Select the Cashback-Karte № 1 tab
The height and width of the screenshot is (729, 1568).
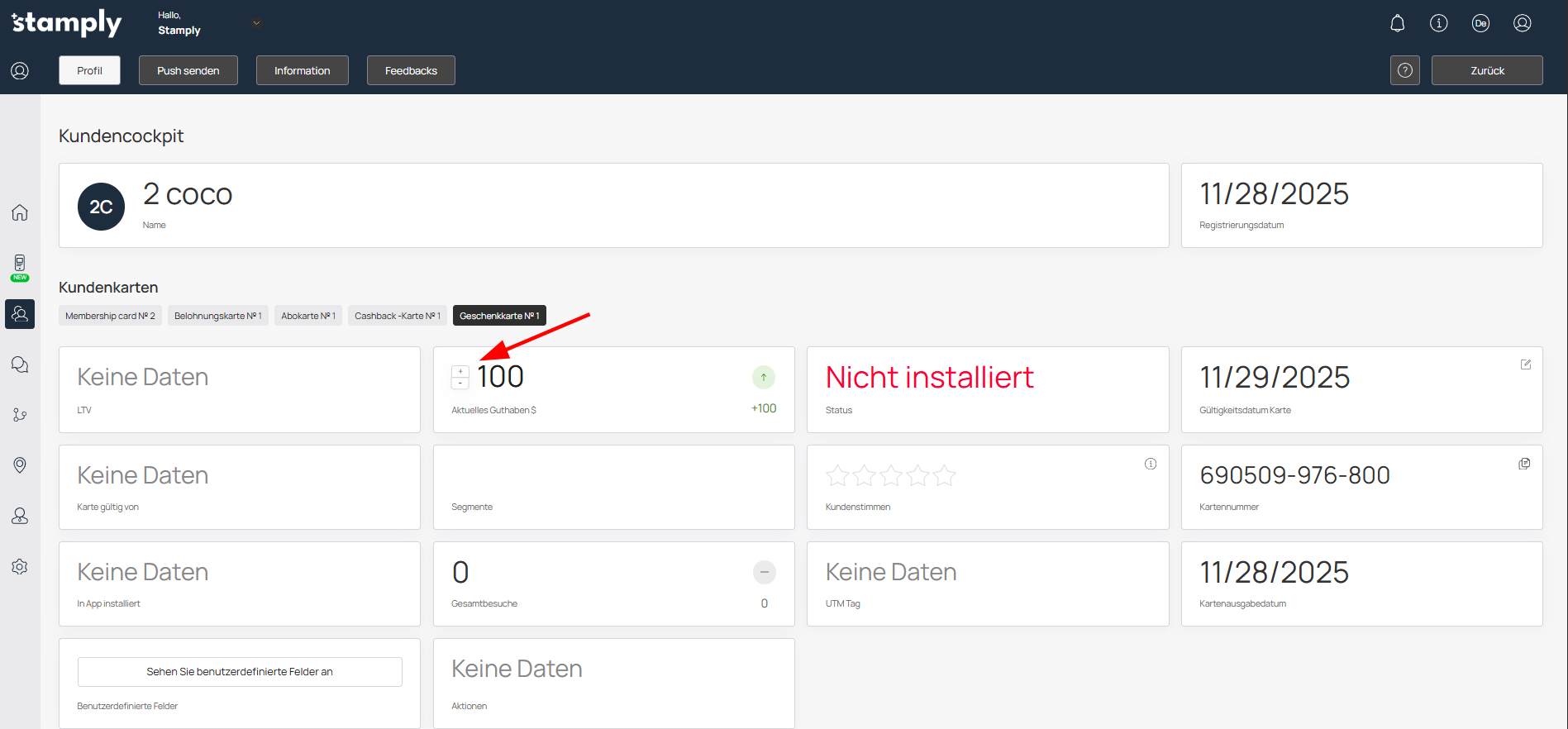pos(397,316)
